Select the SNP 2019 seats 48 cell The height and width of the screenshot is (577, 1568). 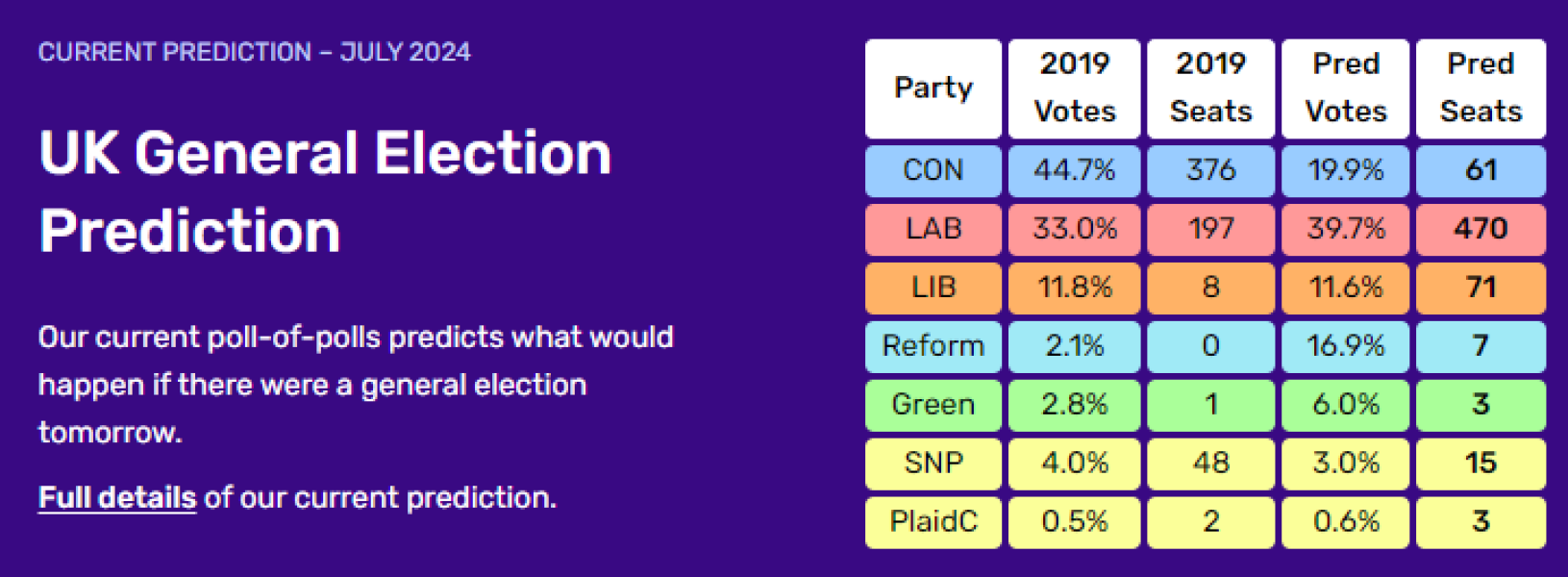pyautogui.click(x=1210, y=464)
